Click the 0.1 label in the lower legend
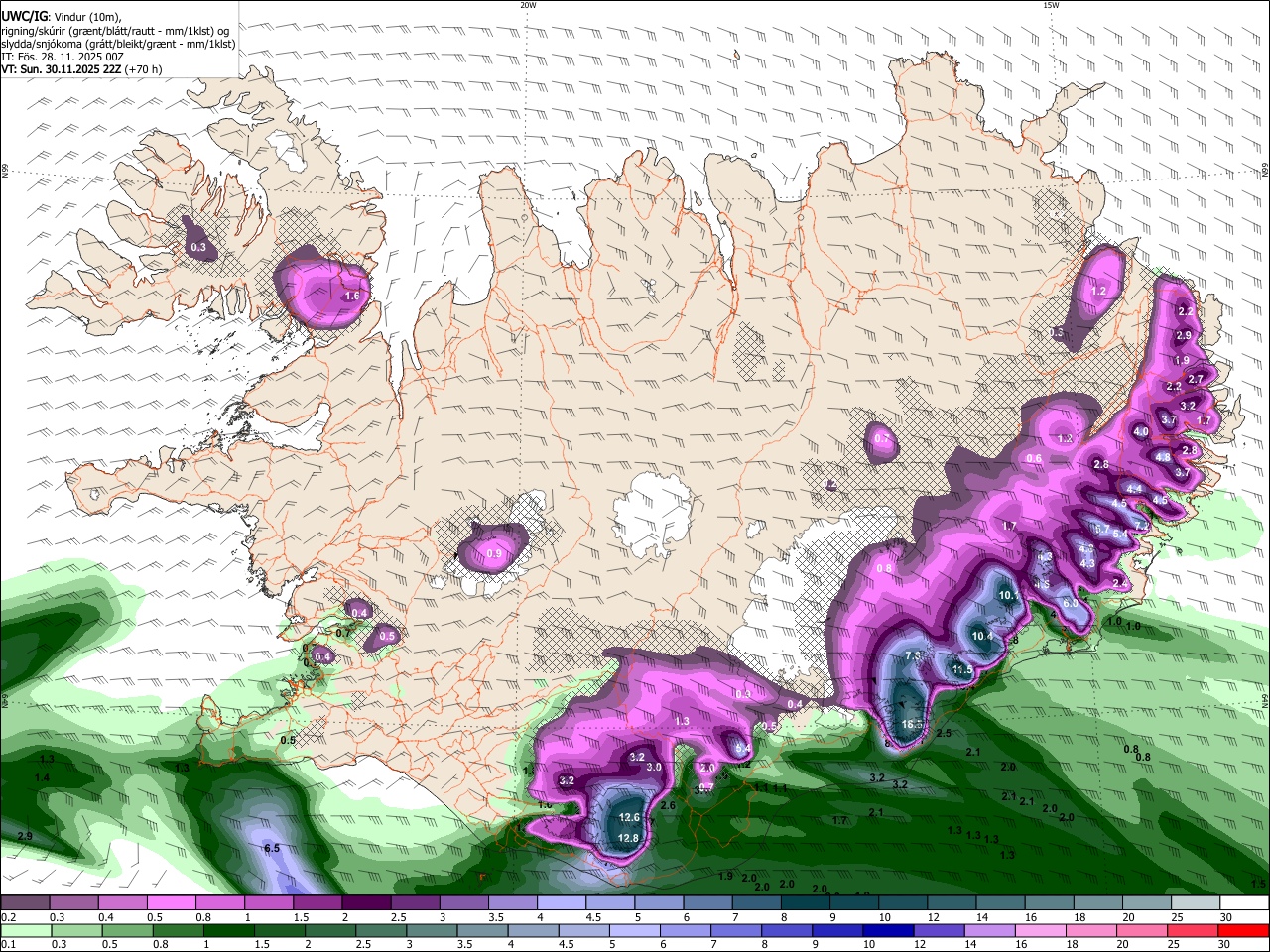The image size is (1270, 952). (x=8, y=944)
